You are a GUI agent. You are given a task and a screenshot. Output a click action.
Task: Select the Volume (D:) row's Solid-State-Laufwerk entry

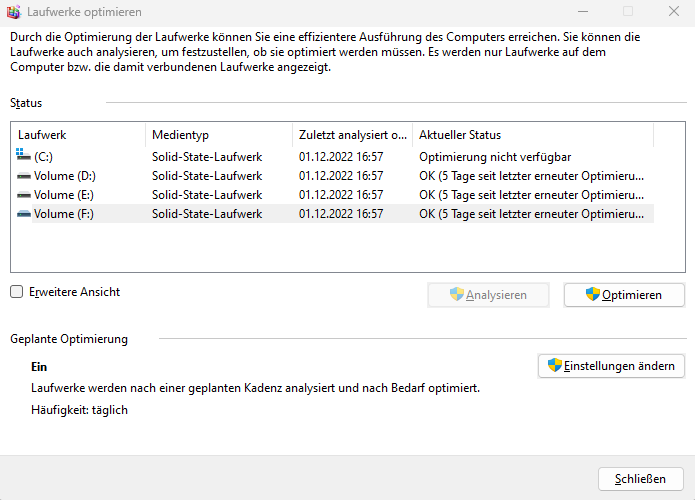tap(207, 176)
